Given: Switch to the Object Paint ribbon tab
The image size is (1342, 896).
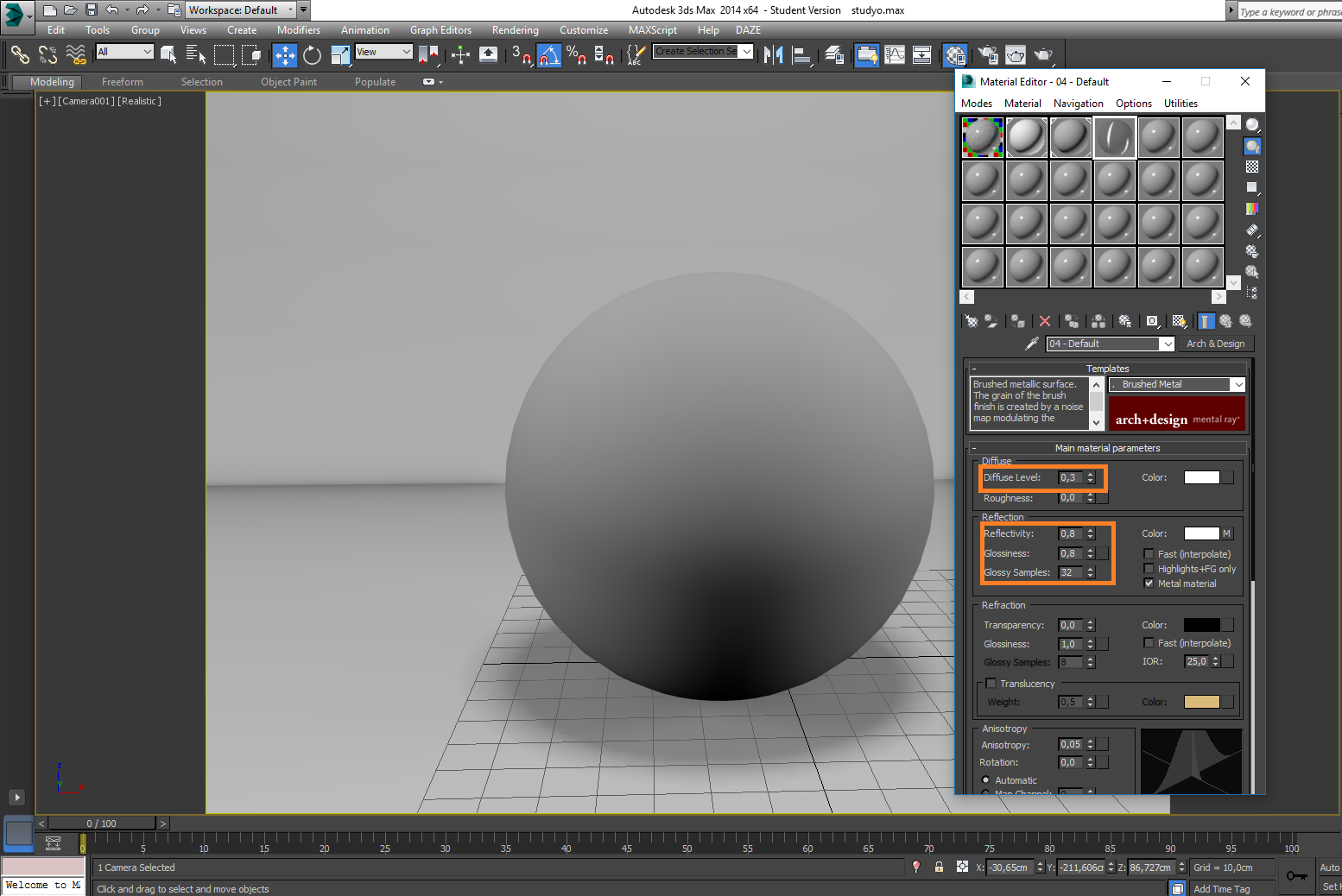Looking at the screenshot, I should point(288,82).
